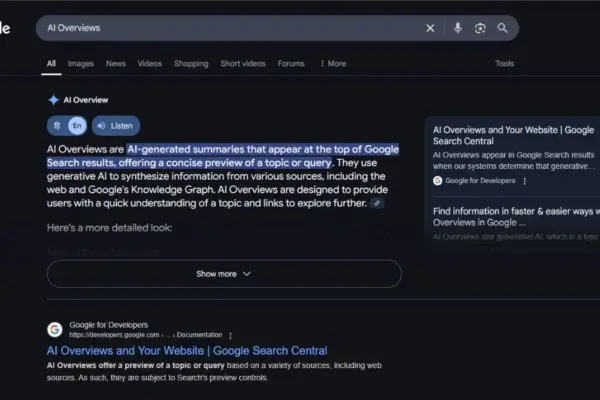
Task: Switch to the Shopping tab
Action: [191, 64]
